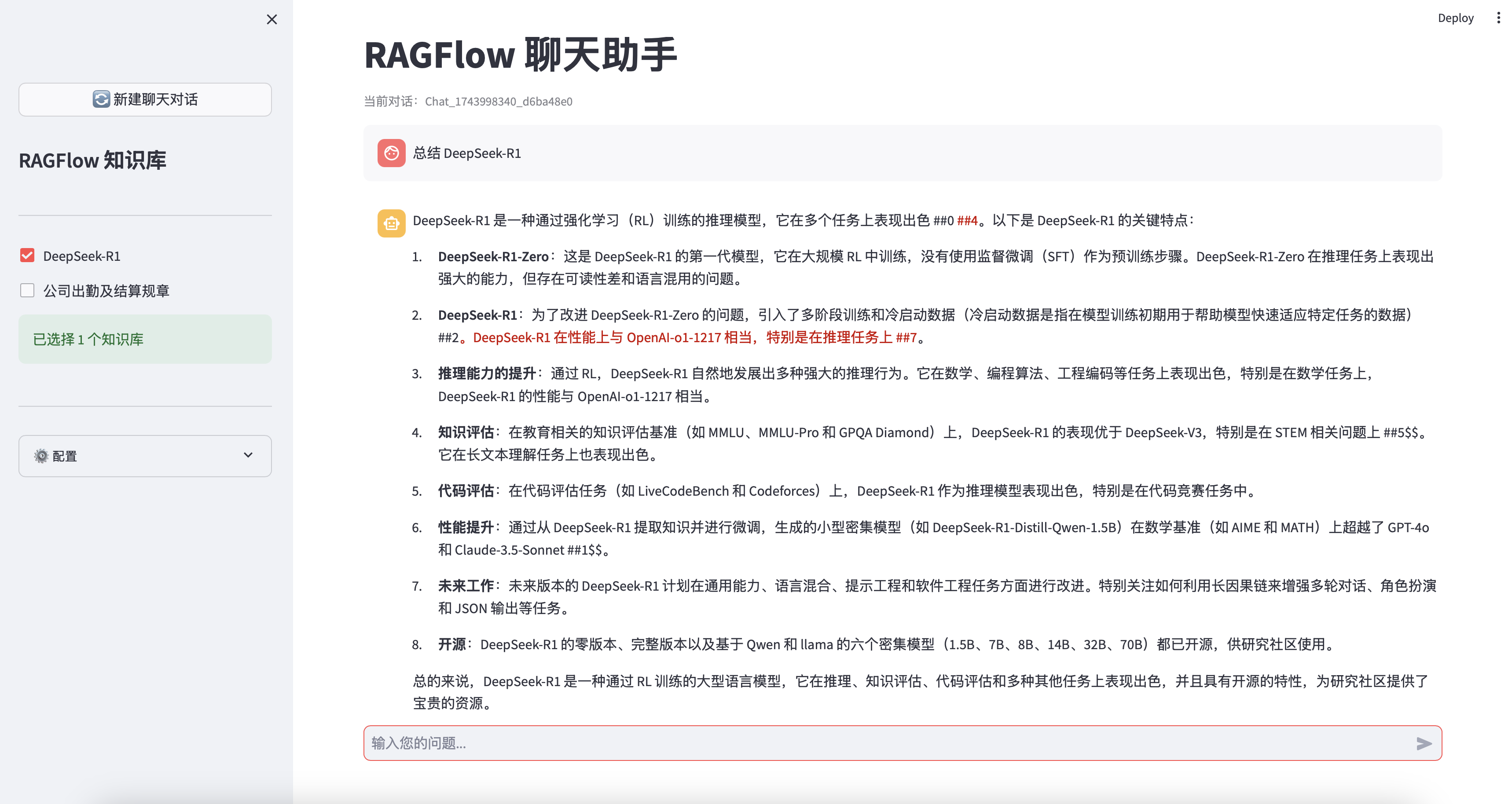The width and height of the screenshot is (1512, 804).
Task: Uncheck the DeepSeek-R1 knowledge base
Action: tap(27, 255)
